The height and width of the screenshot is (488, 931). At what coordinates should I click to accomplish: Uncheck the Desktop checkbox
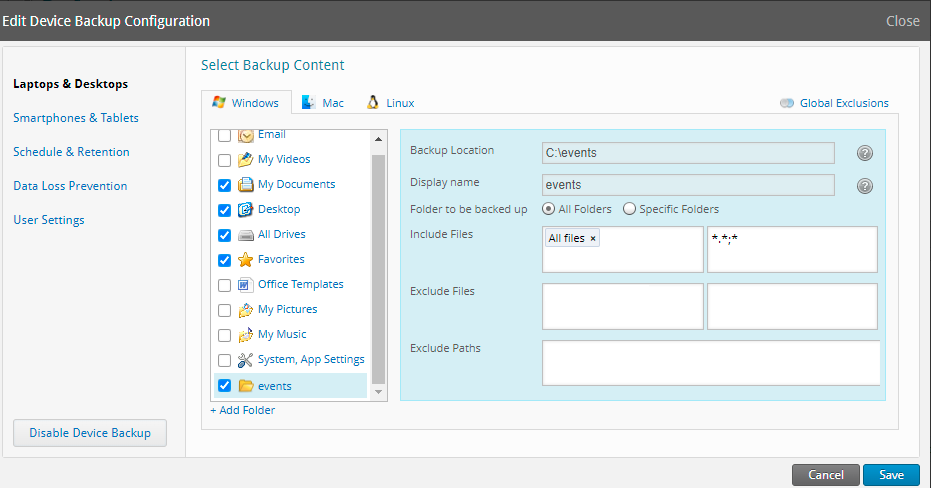[x=224, y=210]
